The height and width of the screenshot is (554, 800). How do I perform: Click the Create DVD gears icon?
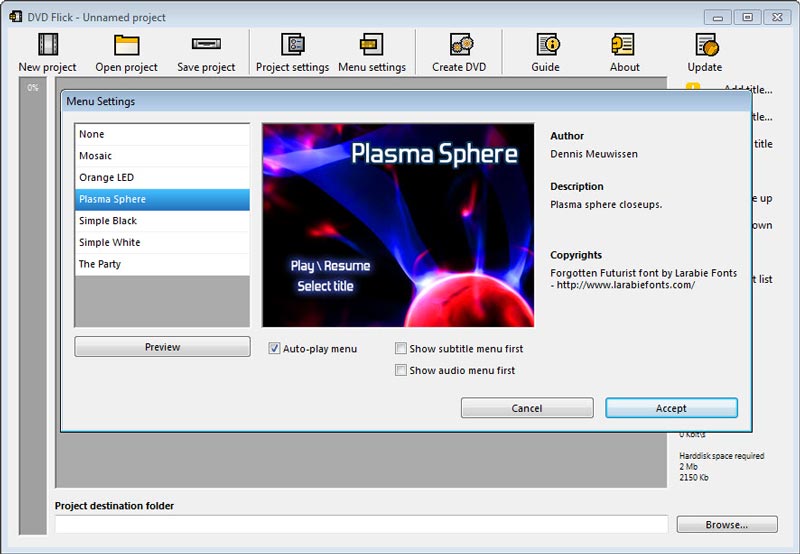tap(460, 45)
